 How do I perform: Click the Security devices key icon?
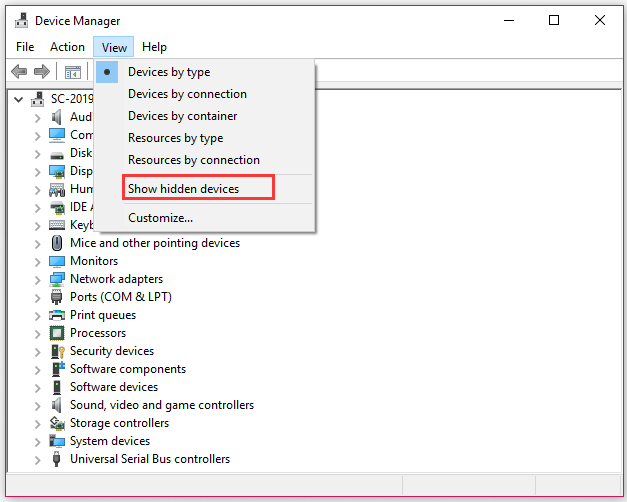pos(58,351)
